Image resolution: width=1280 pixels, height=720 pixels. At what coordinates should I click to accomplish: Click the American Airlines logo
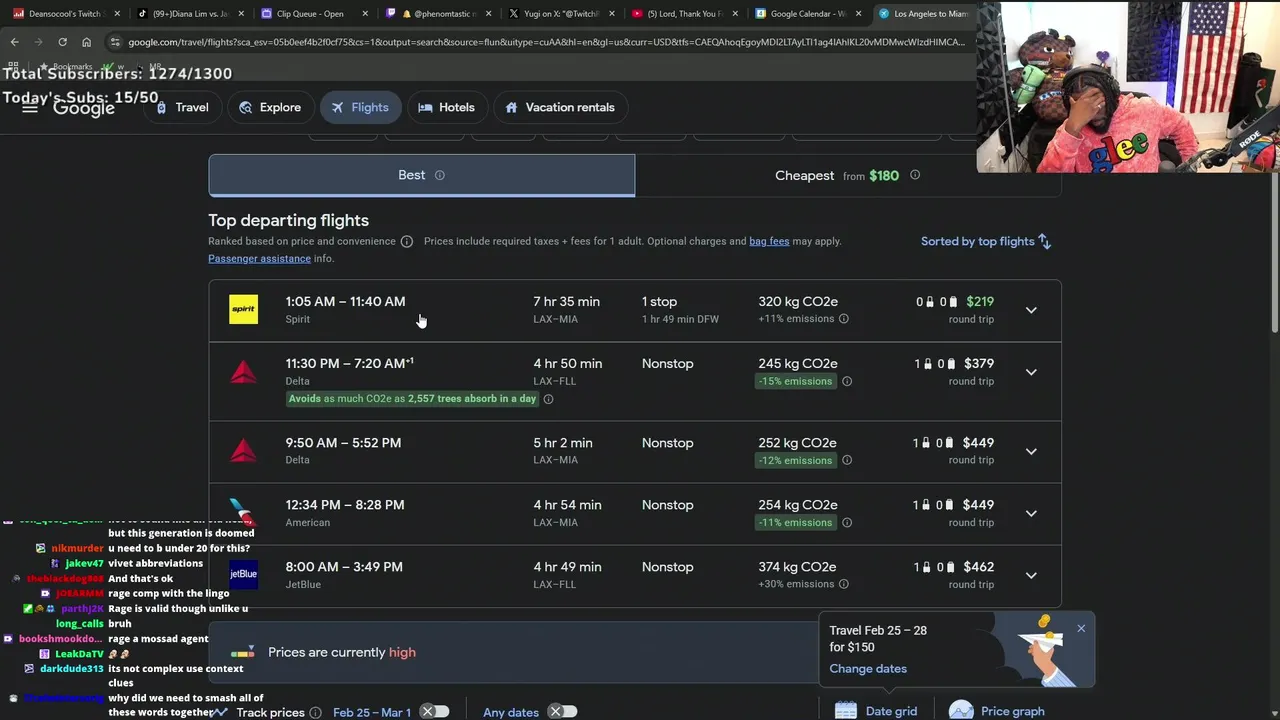(243, 513)
